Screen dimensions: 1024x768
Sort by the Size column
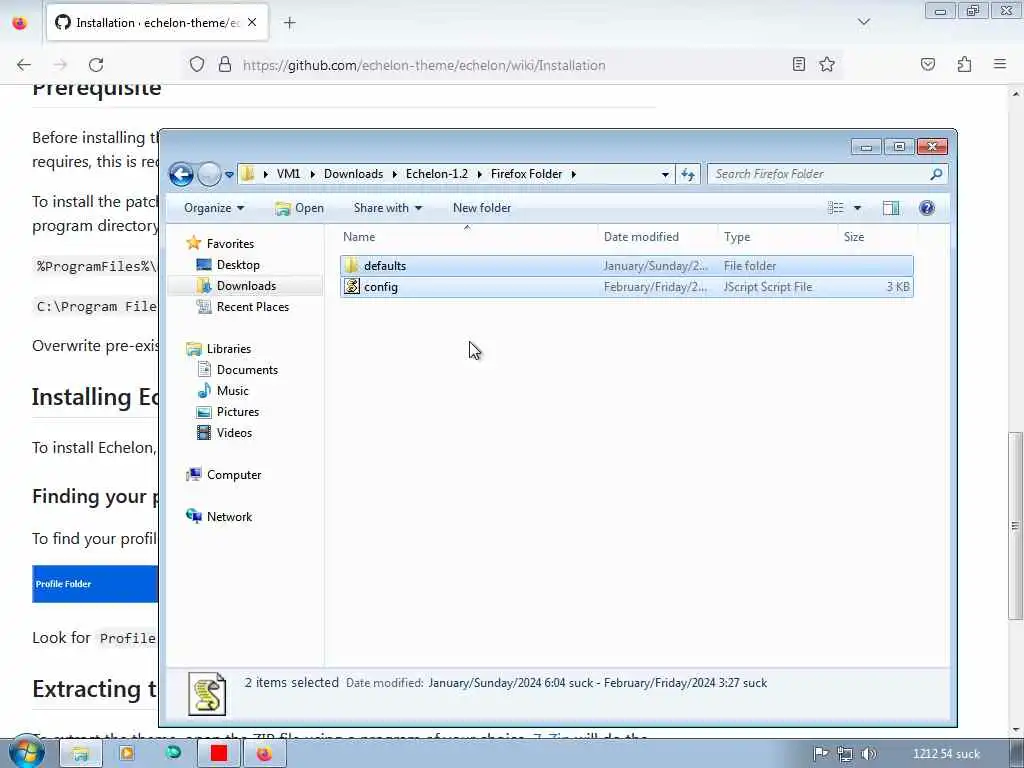click(877, 236)
